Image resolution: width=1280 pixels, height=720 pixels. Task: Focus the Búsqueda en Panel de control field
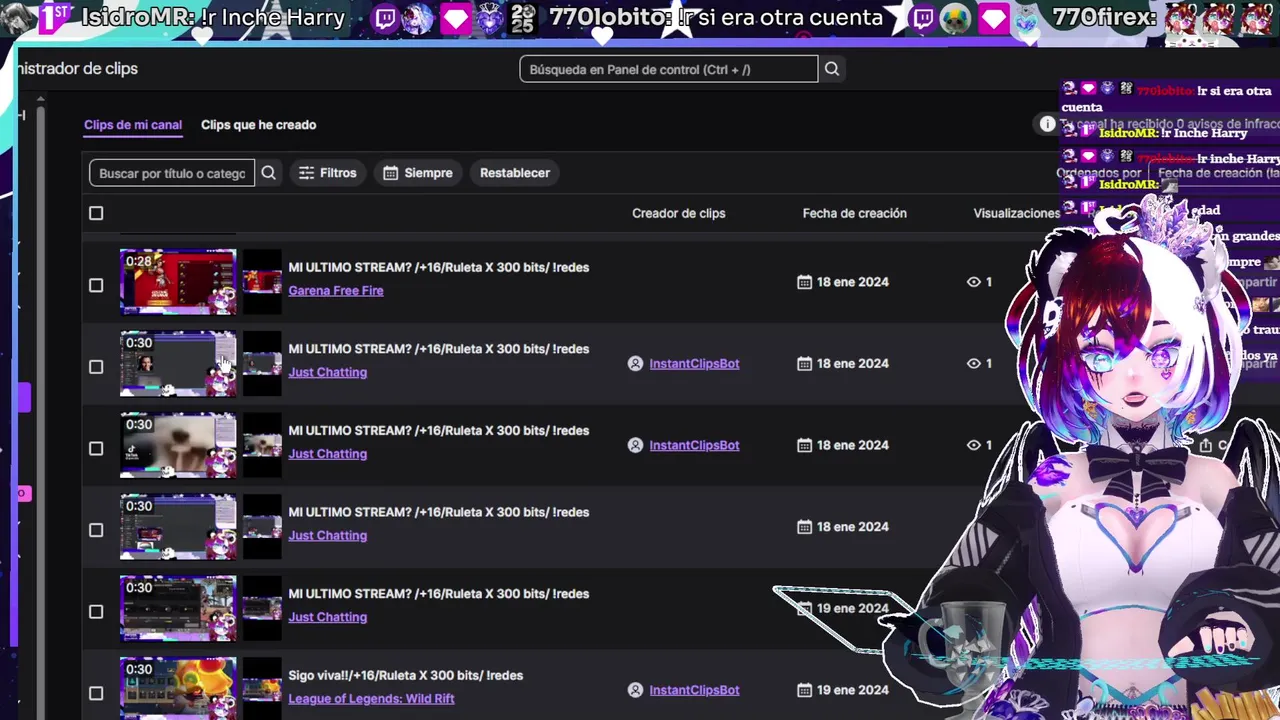[669, 69]
